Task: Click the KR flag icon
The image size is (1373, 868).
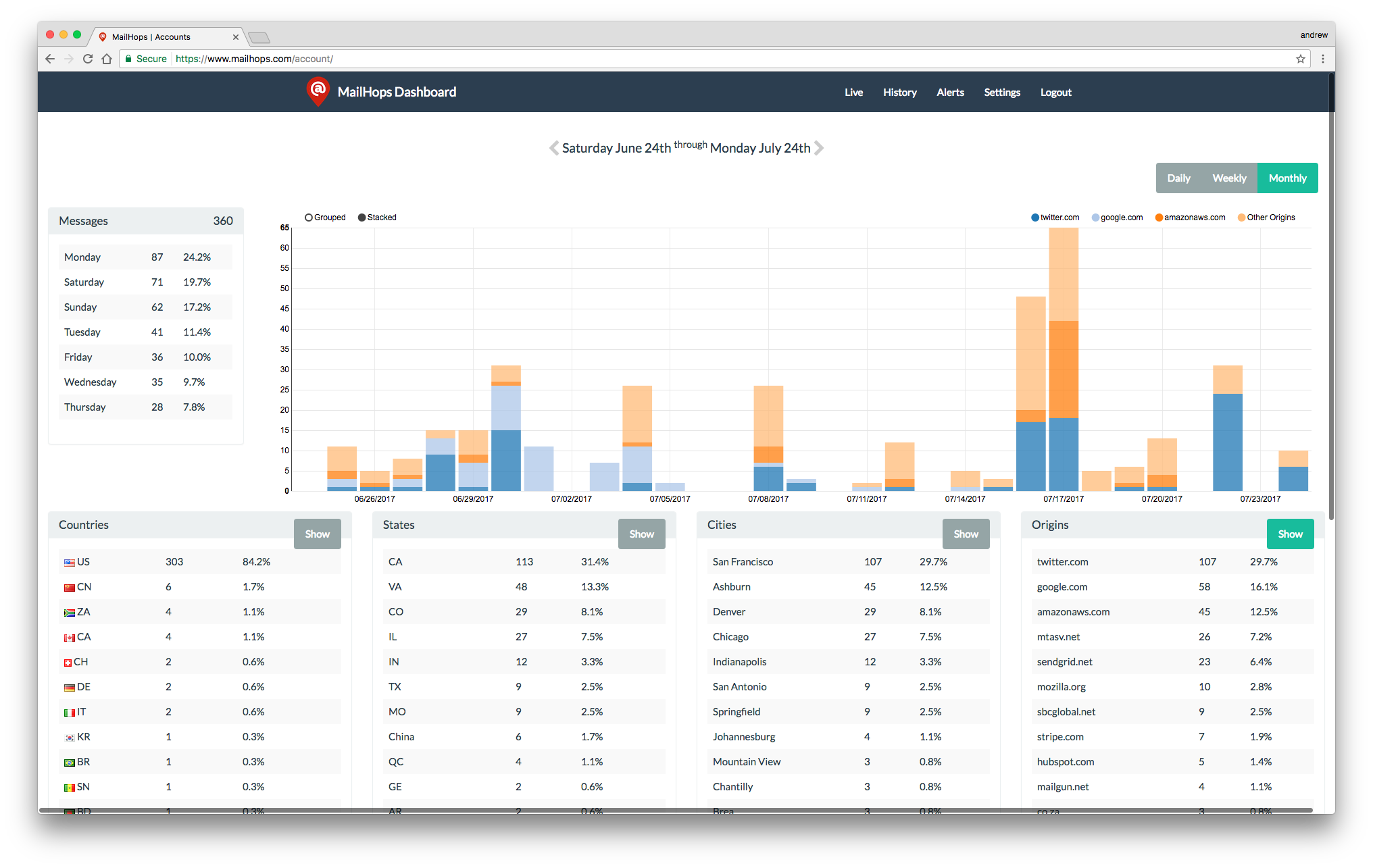Action: [70, 738]
